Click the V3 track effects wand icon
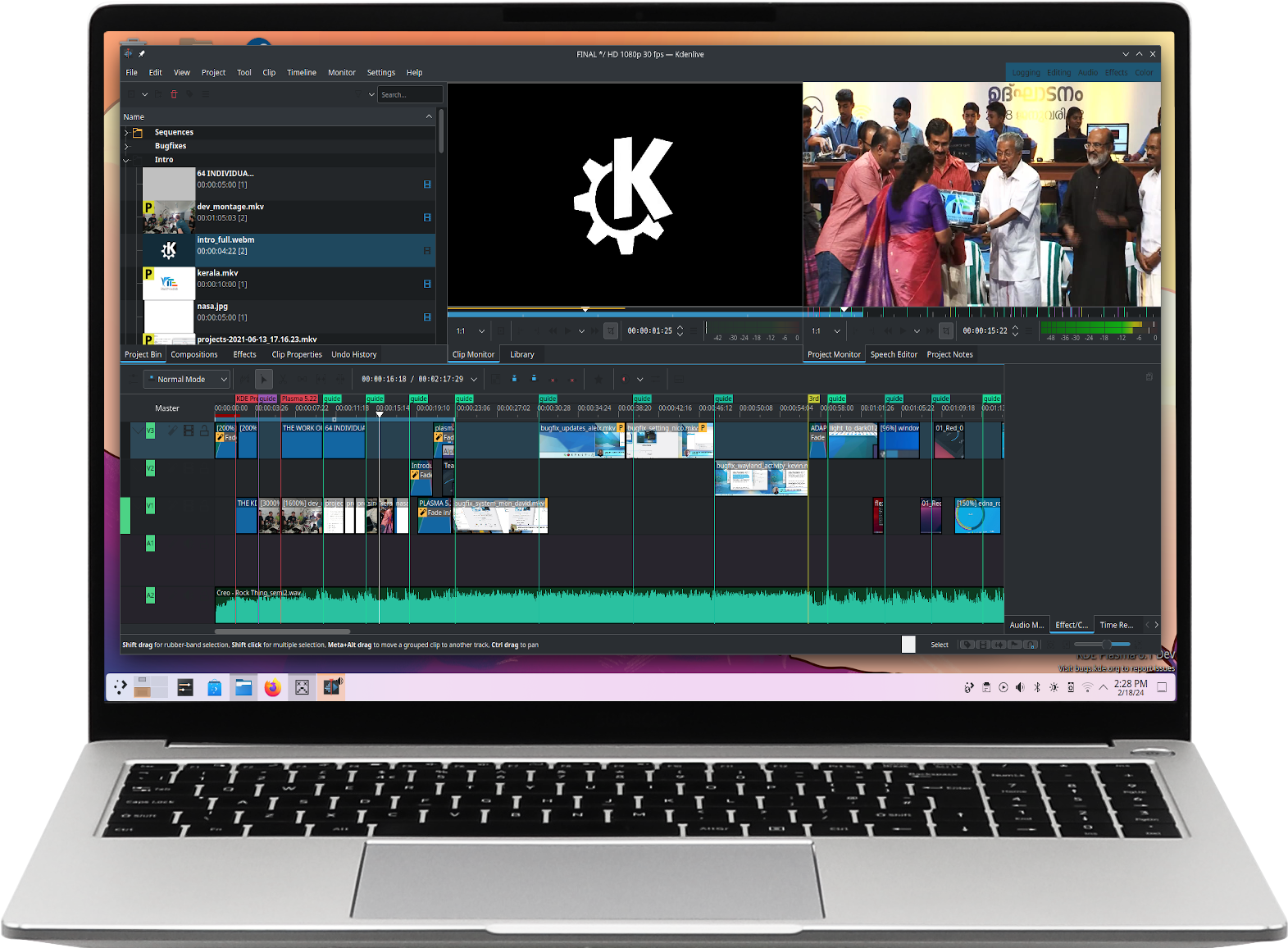This screenshot has height=948, width=1288. pyautogui.click(x=172, y=431)
